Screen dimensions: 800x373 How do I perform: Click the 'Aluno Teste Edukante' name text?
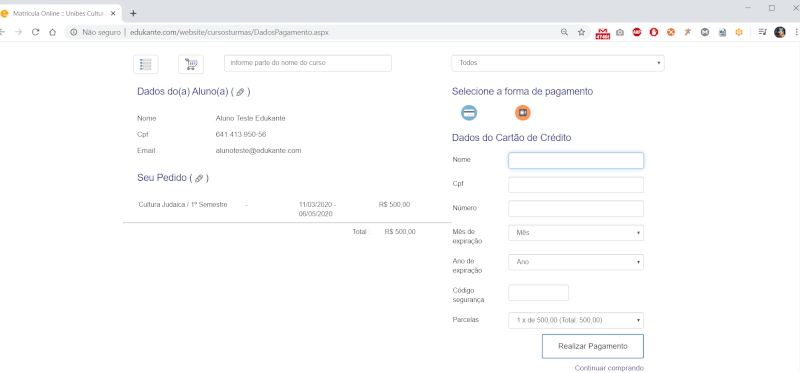251,118
